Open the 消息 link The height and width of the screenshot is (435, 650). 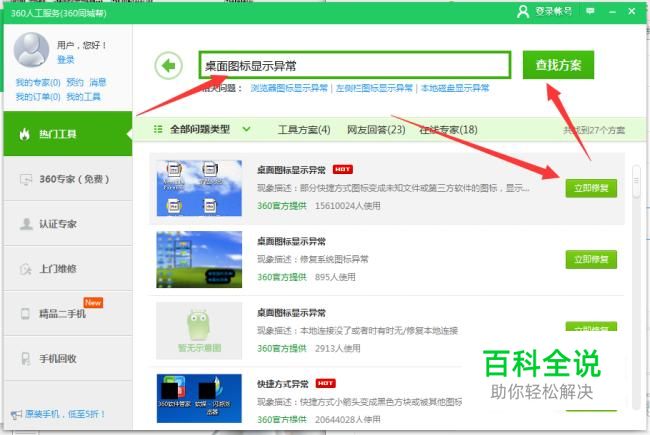coord(97,82)
